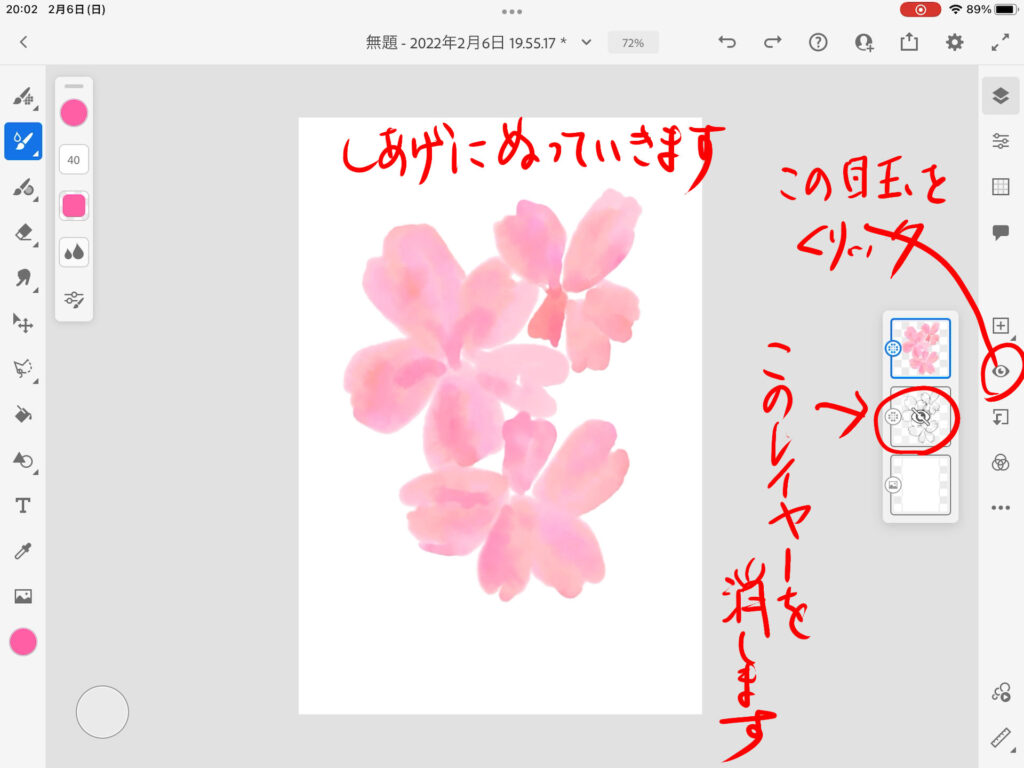Go back to the home screen
This screenshot has width=1024, height=768.
click(24, 42)
